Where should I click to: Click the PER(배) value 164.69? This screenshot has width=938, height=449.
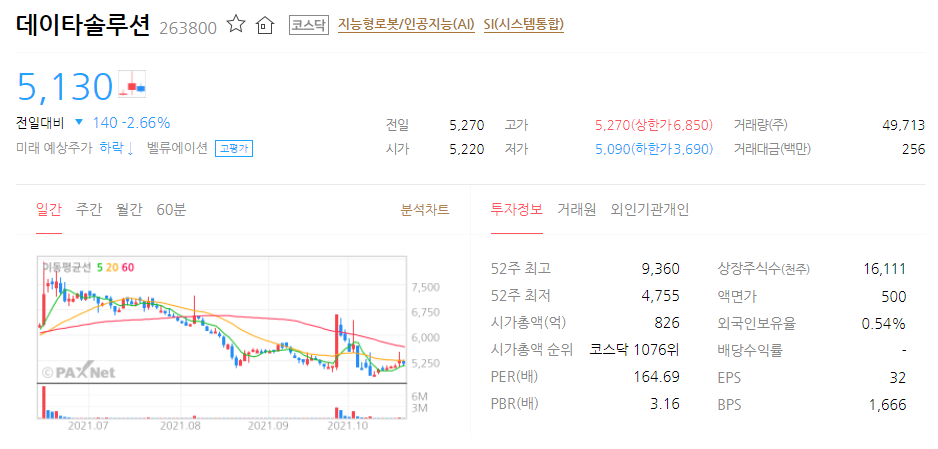point(656,377)
